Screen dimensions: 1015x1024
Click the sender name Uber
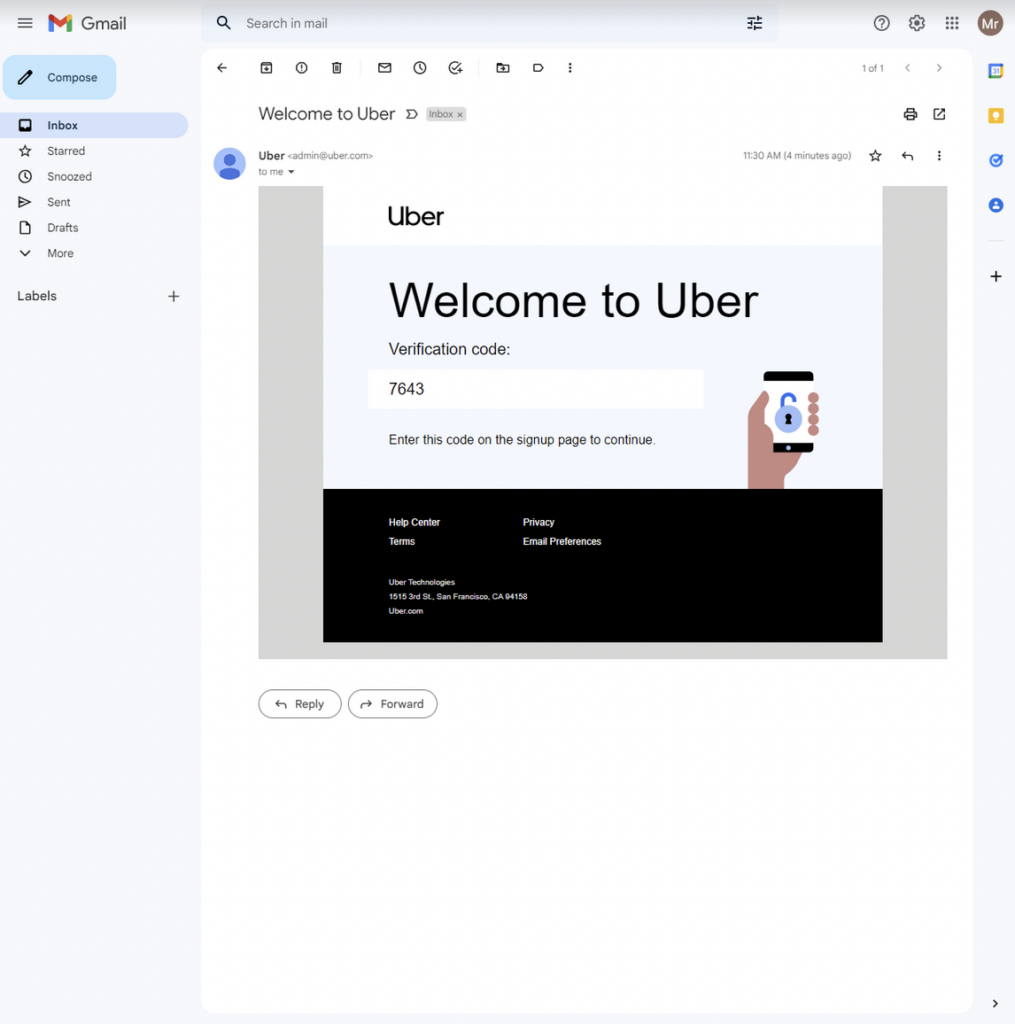click(271, 155)
